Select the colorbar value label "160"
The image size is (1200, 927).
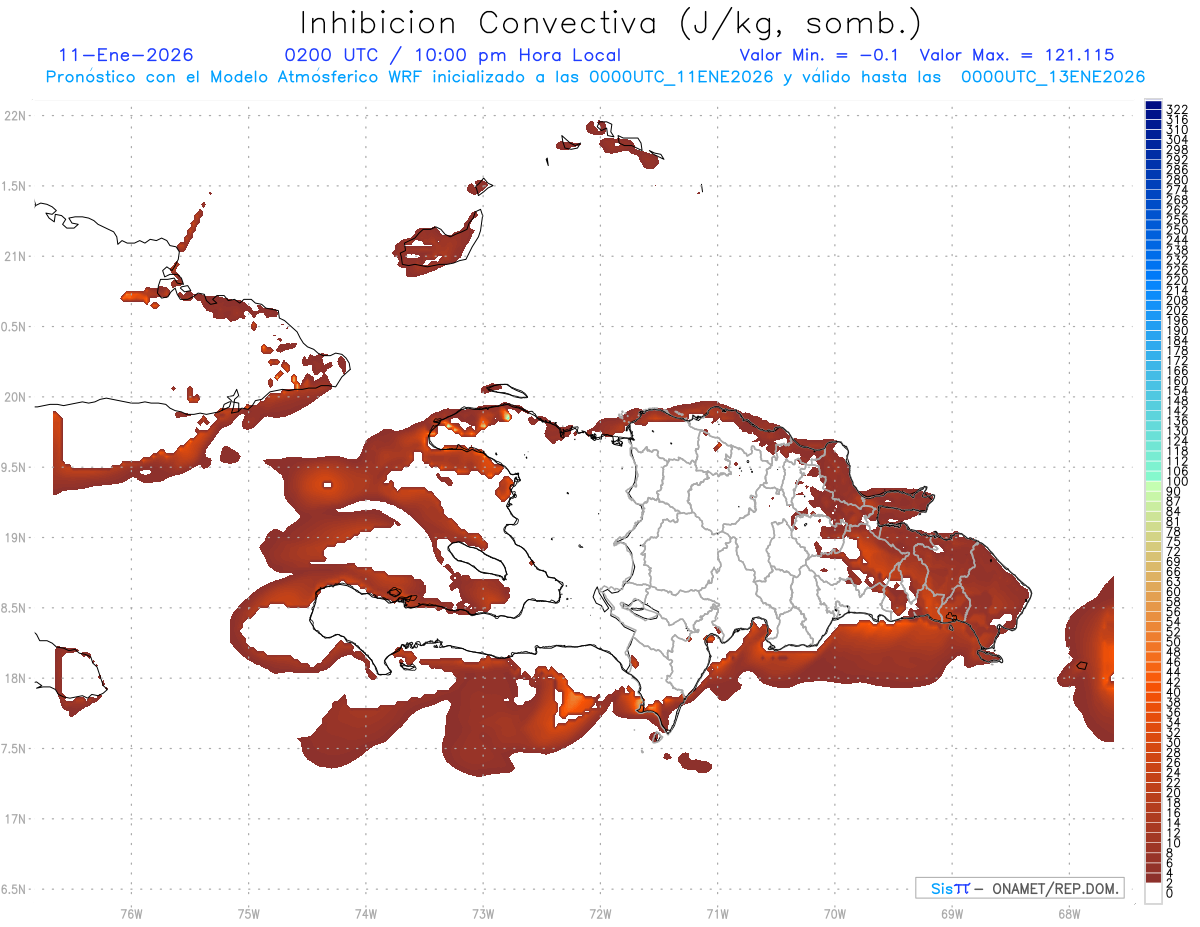tap(1177, 381)
